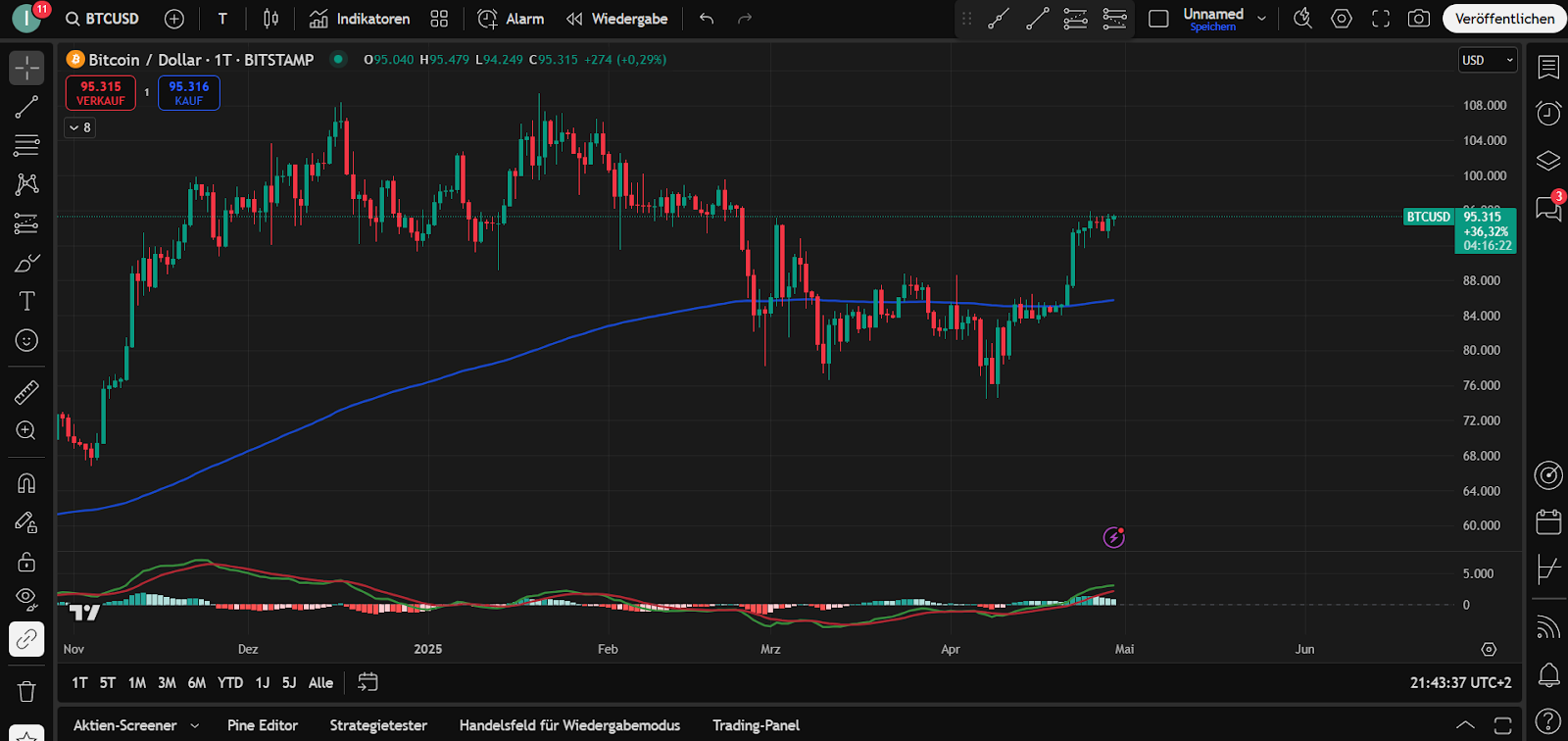The width and height of the screenshot is (1568, 741).
Task: Select the Alle time range
Action: pos(320,682)
